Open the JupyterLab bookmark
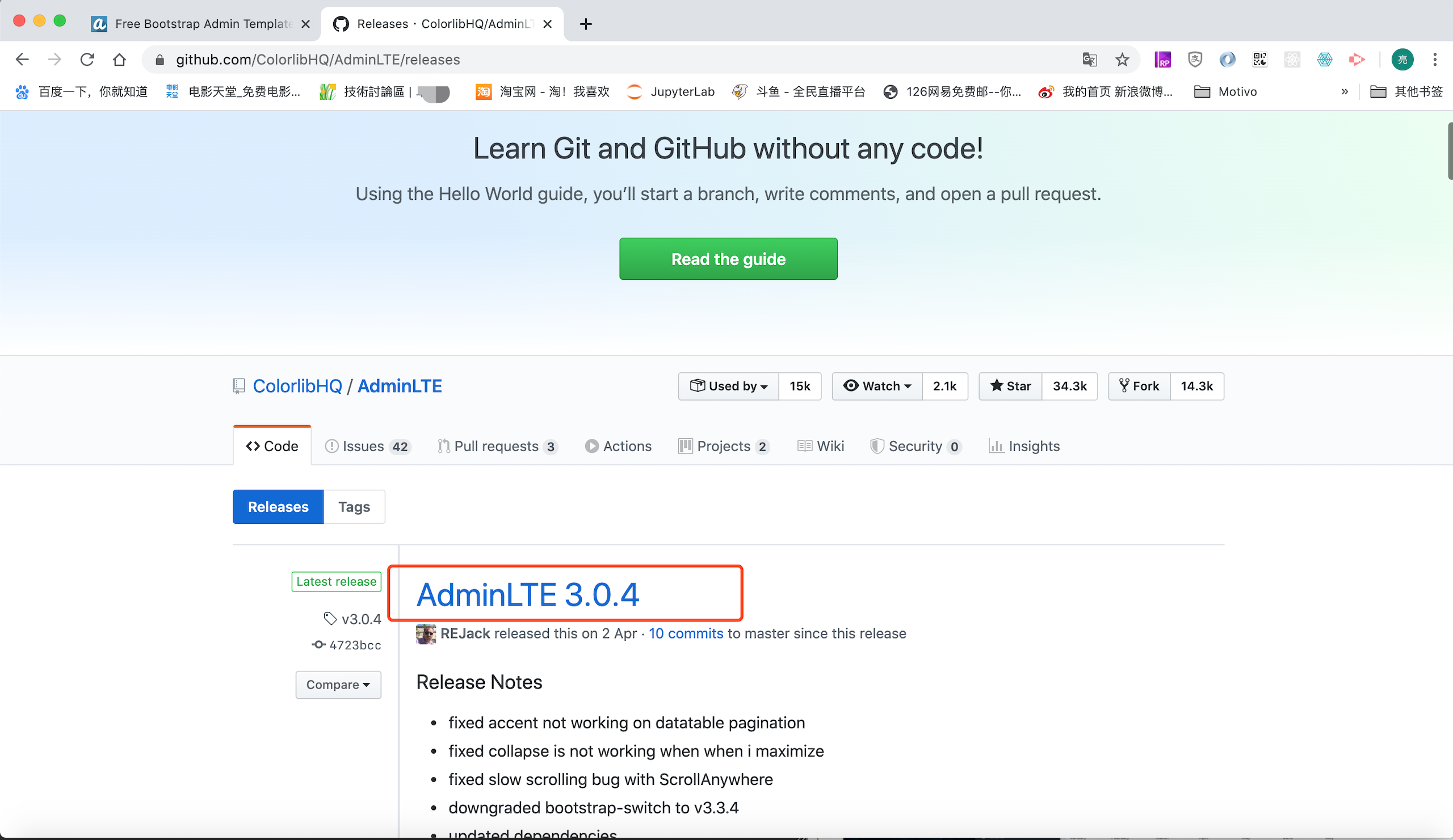 (670, 92)
